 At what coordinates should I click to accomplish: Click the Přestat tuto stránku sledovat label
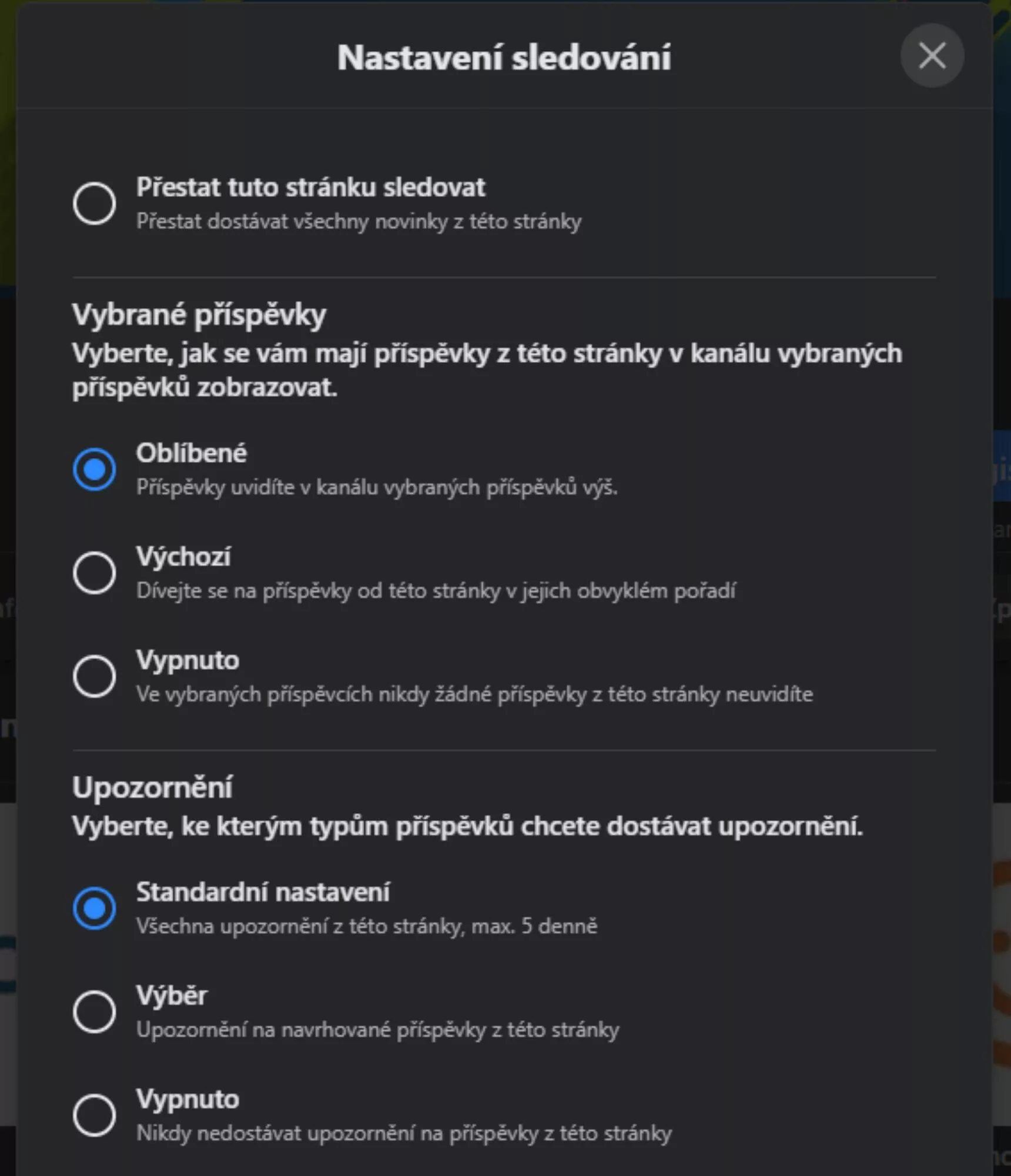[x=311, y=188]
